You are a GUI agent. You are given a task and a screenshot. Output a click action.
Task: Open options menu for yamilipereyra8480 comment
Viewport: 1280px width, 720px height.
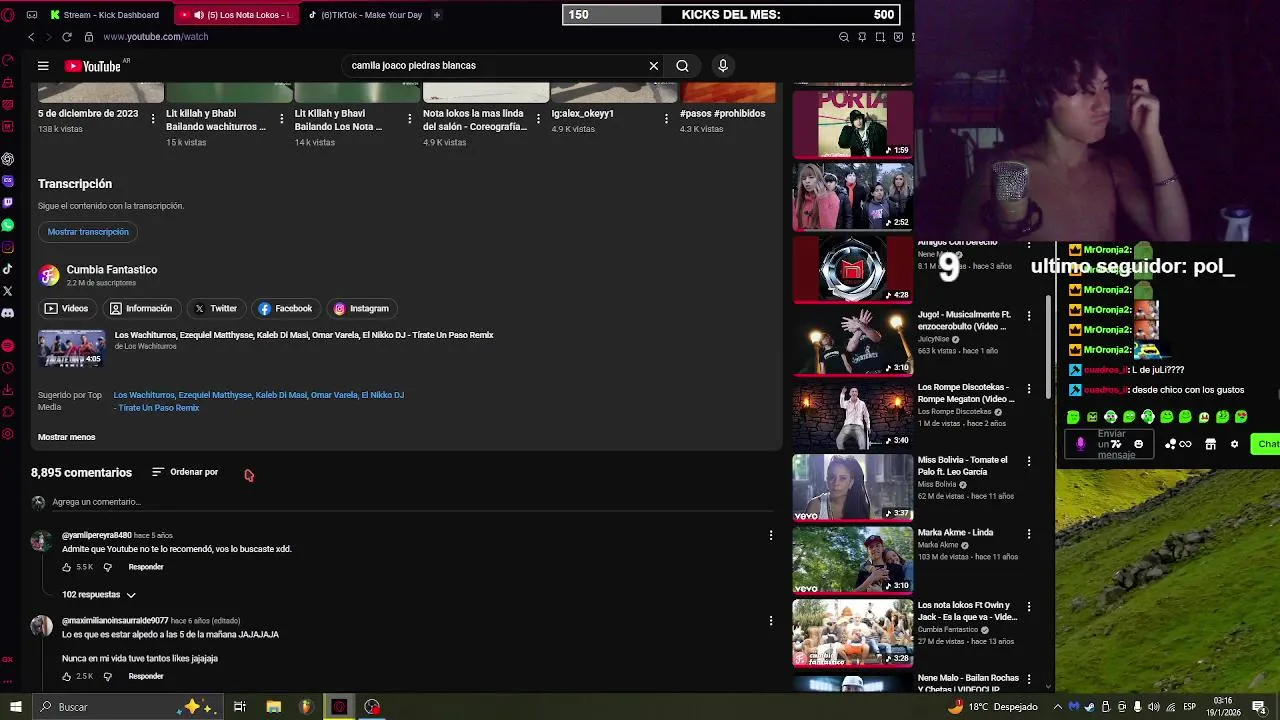pyautogui.click(x=771, y=536)
